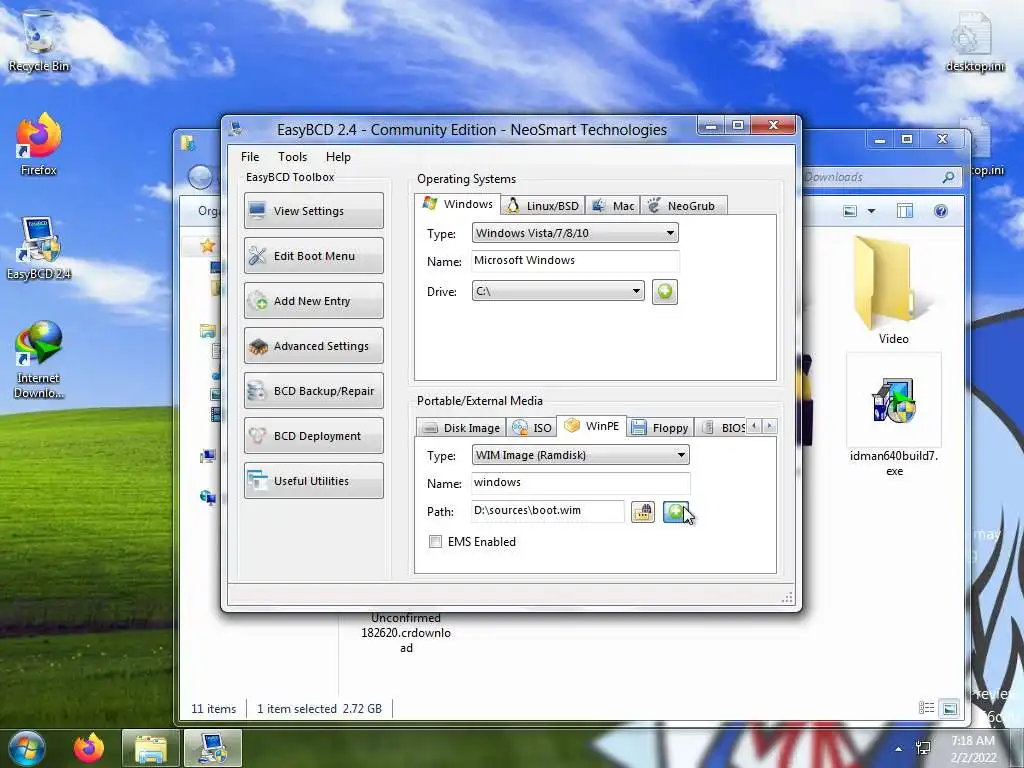Click the EasyBCD window resize grip
The image size is (1024, 768).
(787, 598)
